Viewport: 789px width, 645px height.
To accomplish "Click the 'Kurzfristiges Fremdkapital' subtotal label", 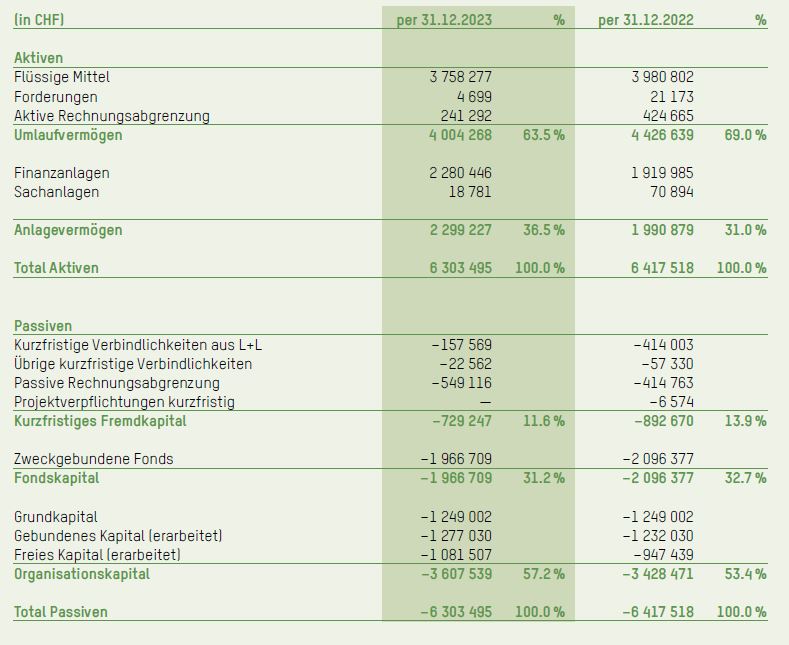I will click(100, 421).
